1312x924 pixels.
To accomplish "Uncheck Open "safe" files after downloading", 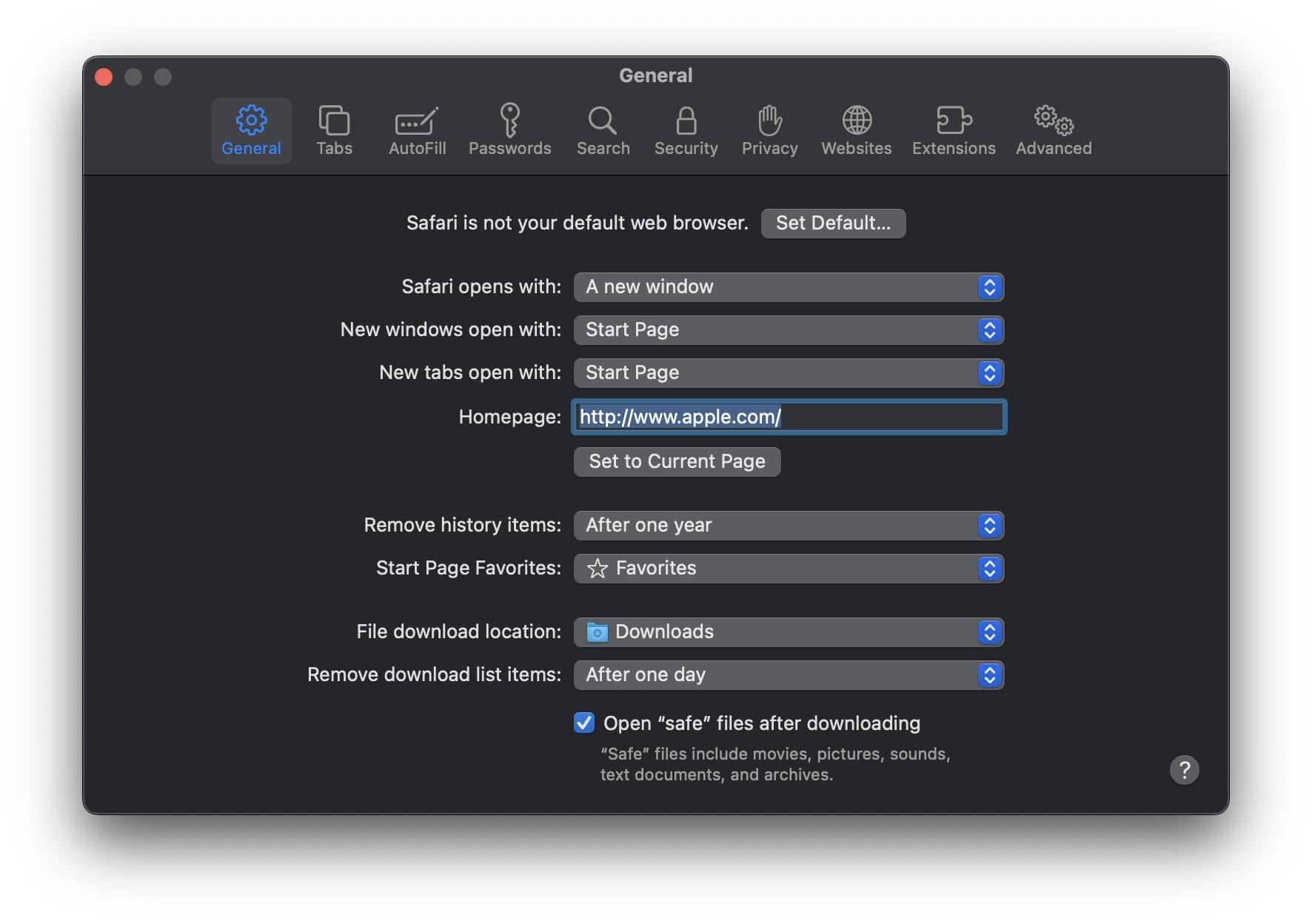I will click(x=584, y=723).
